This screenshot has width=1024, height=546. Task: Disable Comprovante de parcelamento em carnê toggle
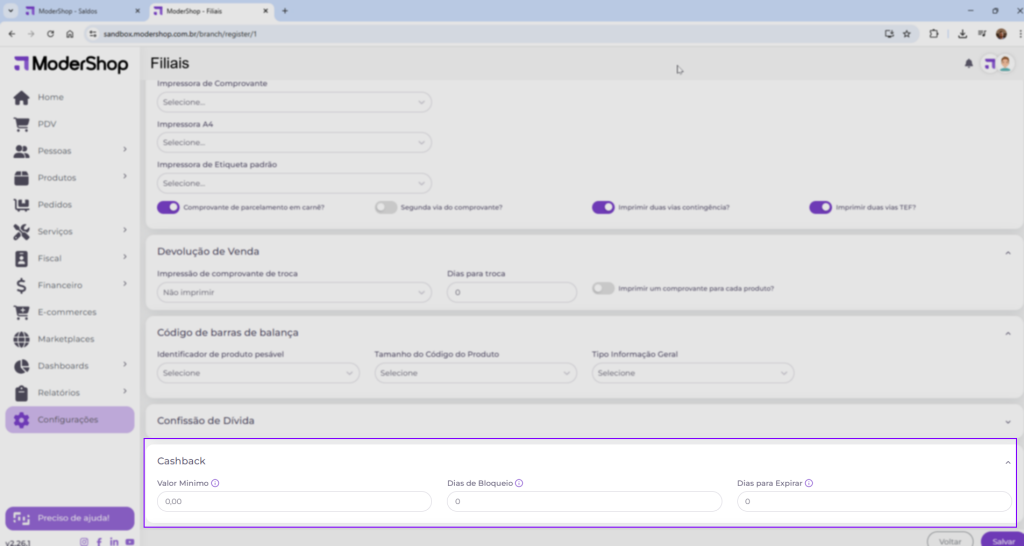point(168,207)
